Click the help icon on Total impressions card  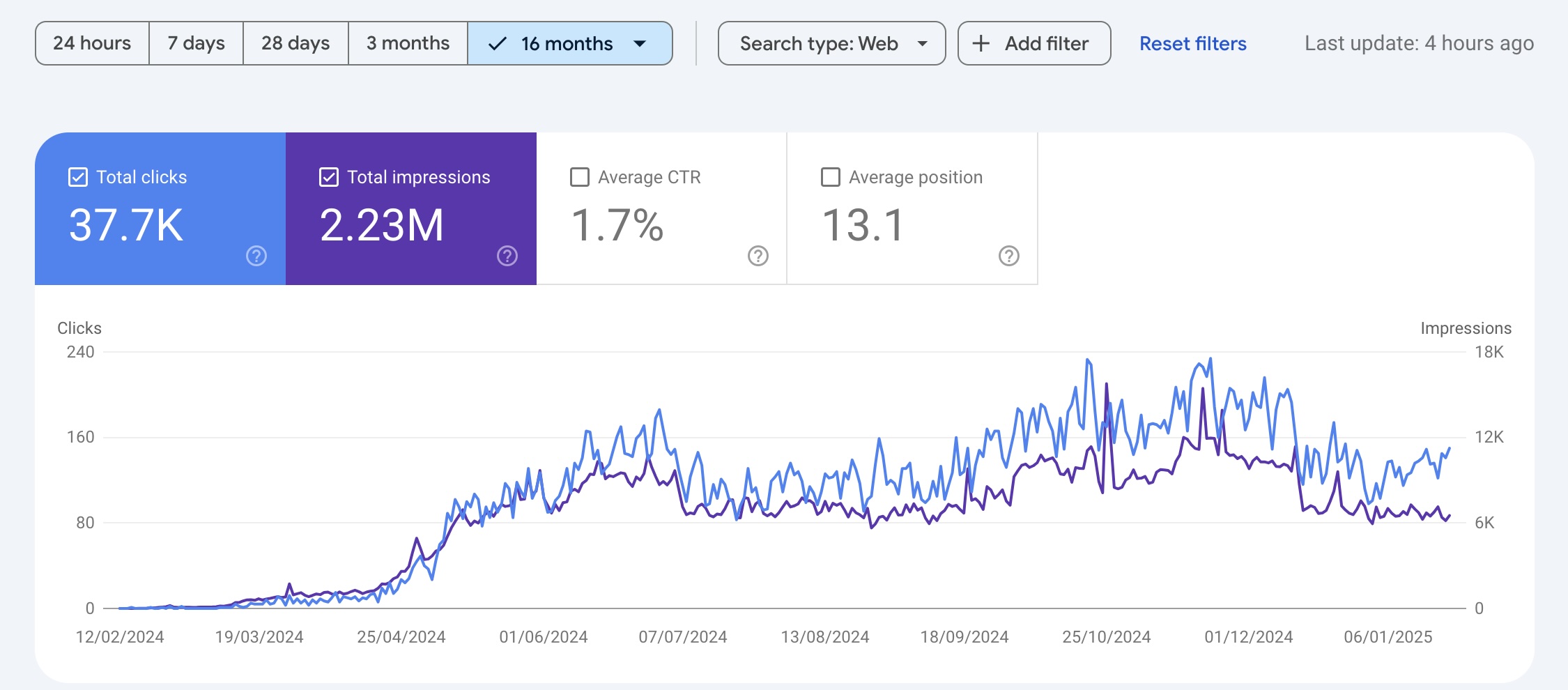[507, 256]
